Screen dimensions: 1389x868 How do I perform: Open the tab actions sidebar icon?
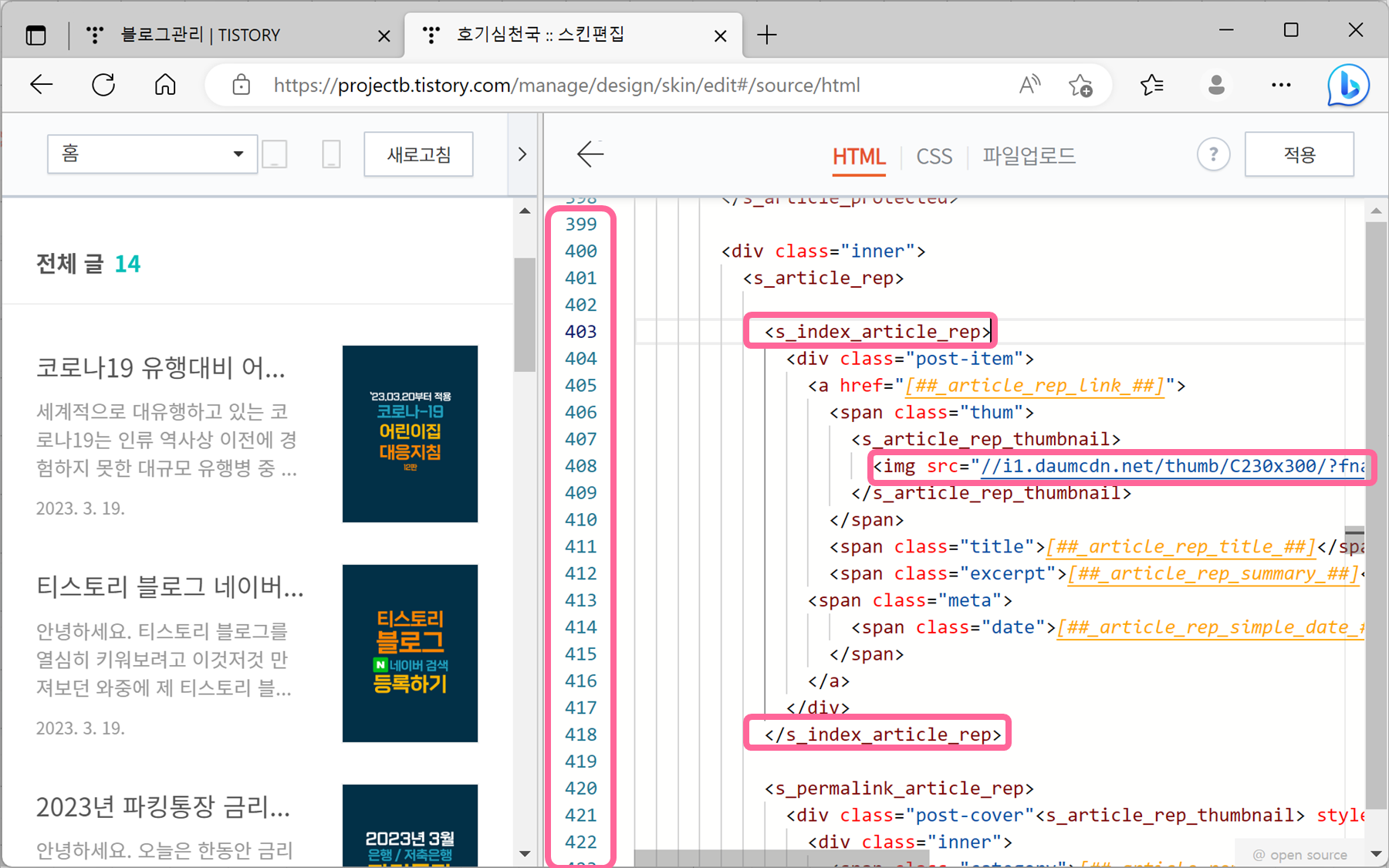tap(35, 35)
